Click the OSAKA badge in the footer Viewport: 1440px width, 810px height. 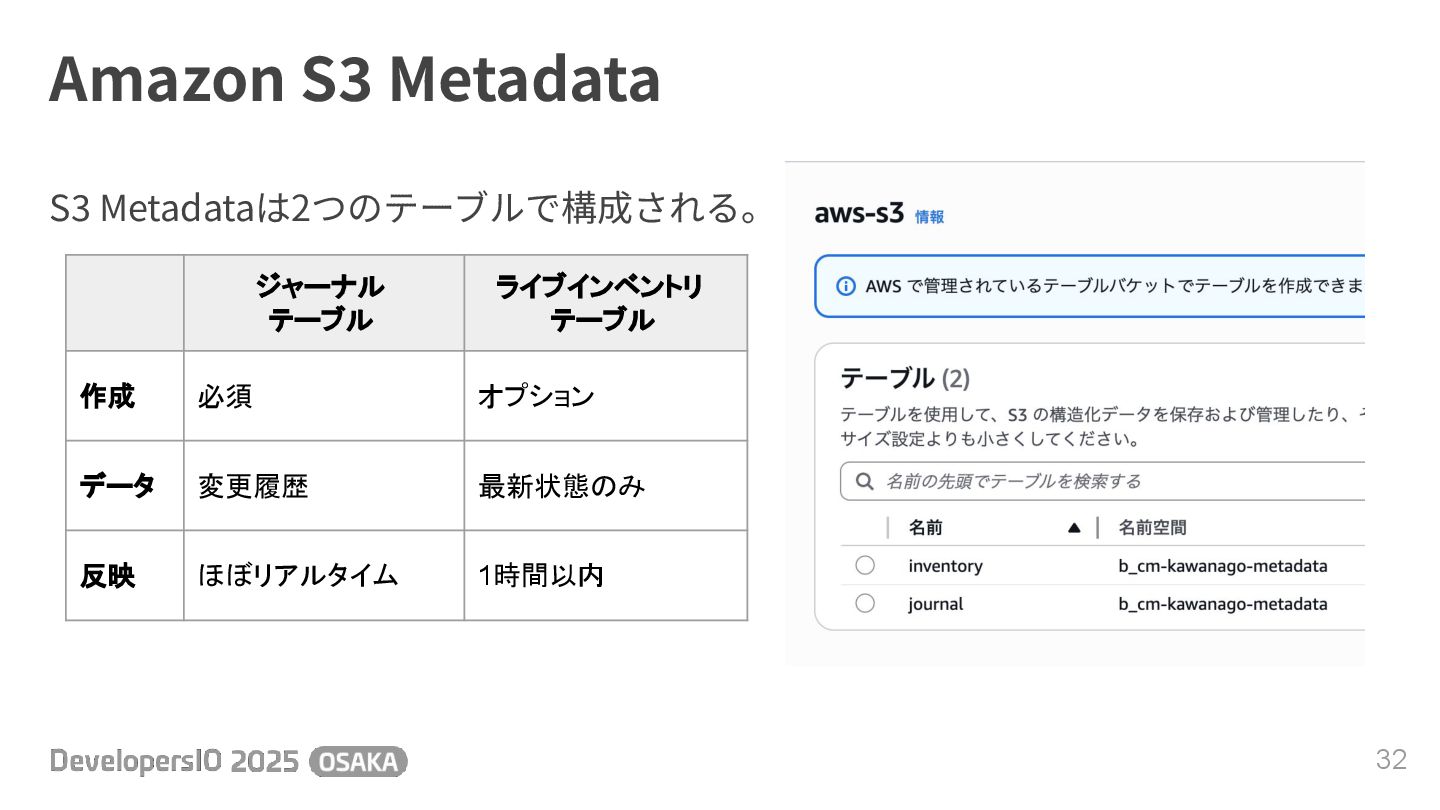click(359, 762)
